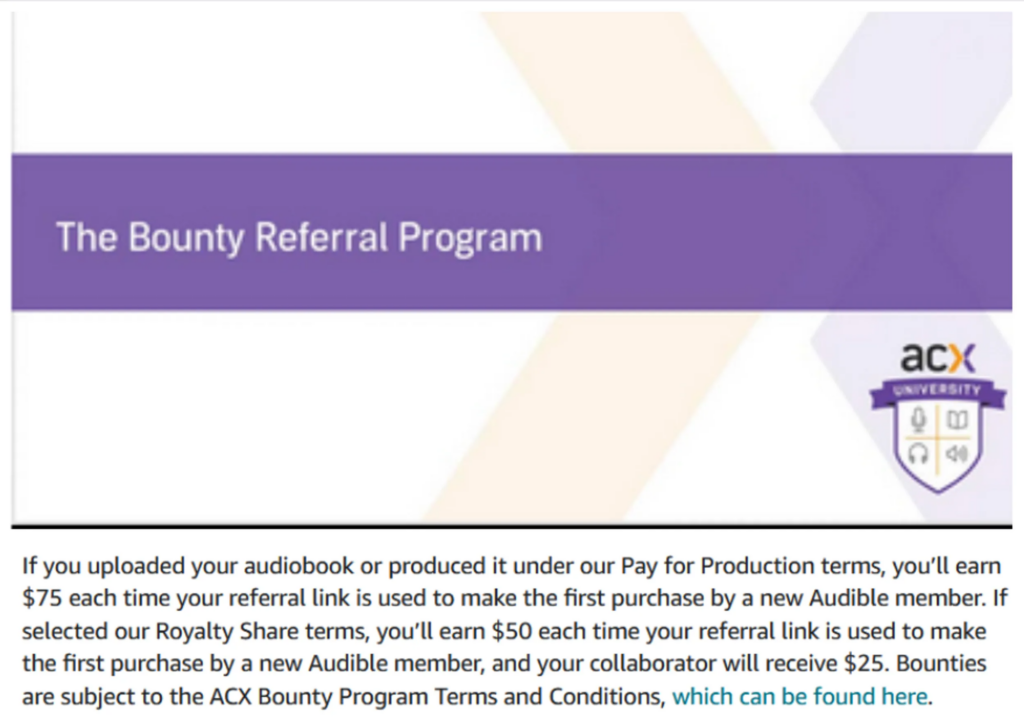This screenshot has height=726, width=1024.
Task: Click the purple University ribbon on the badge
Action: (x=937, y=390)
